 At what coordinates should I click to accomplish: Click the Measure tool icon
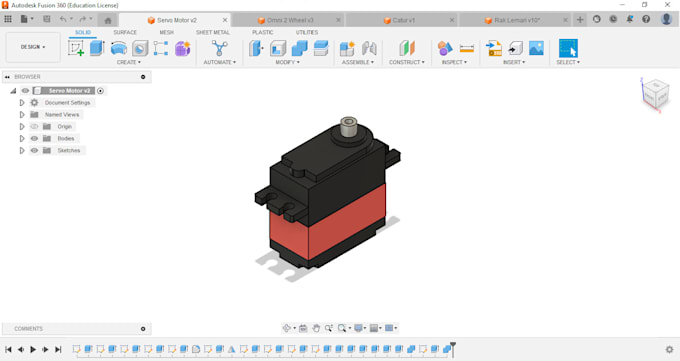tap(467, 48)
